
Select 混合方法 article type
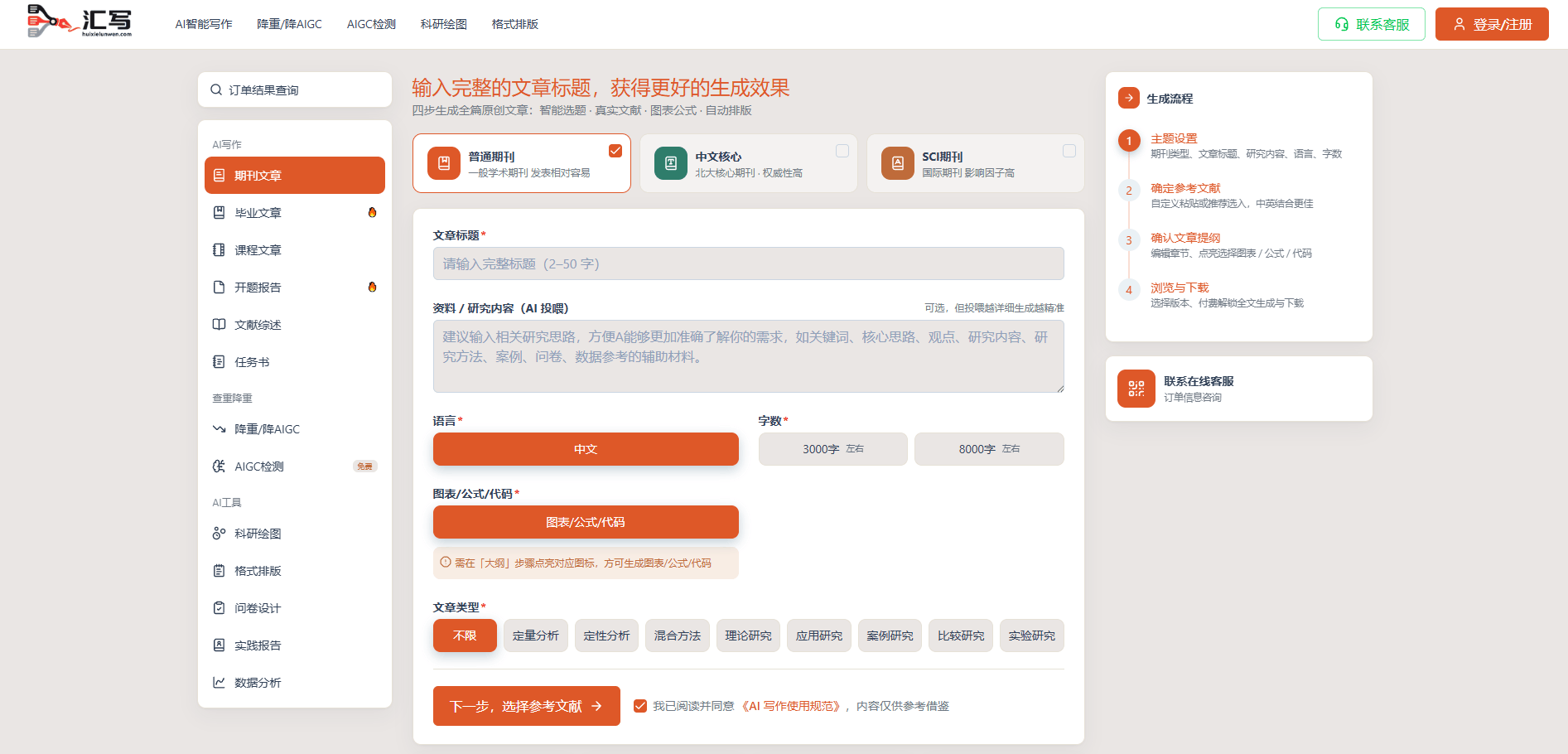coord(678,636)
